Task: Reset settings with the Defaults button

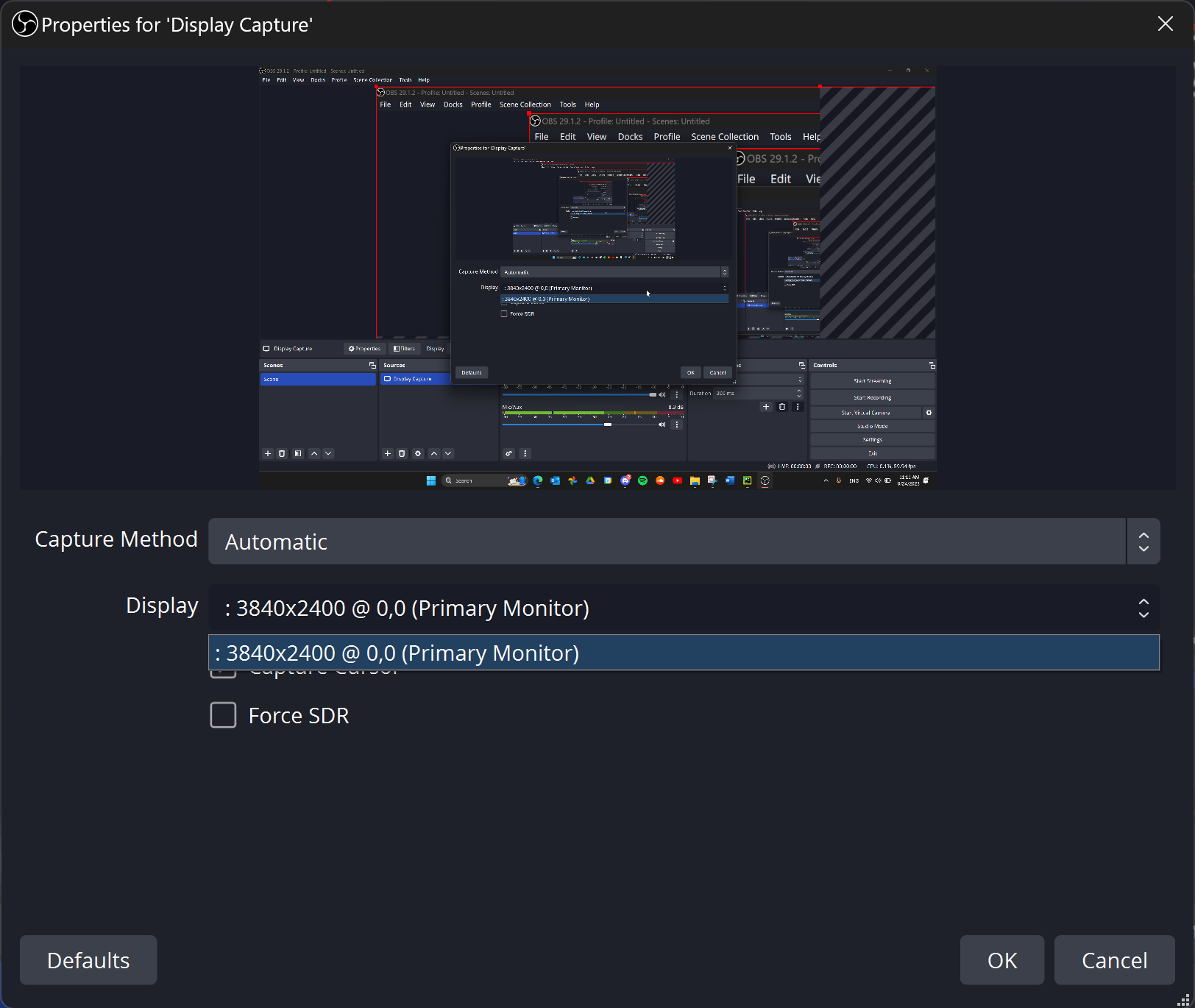Action: coord(88,960)
